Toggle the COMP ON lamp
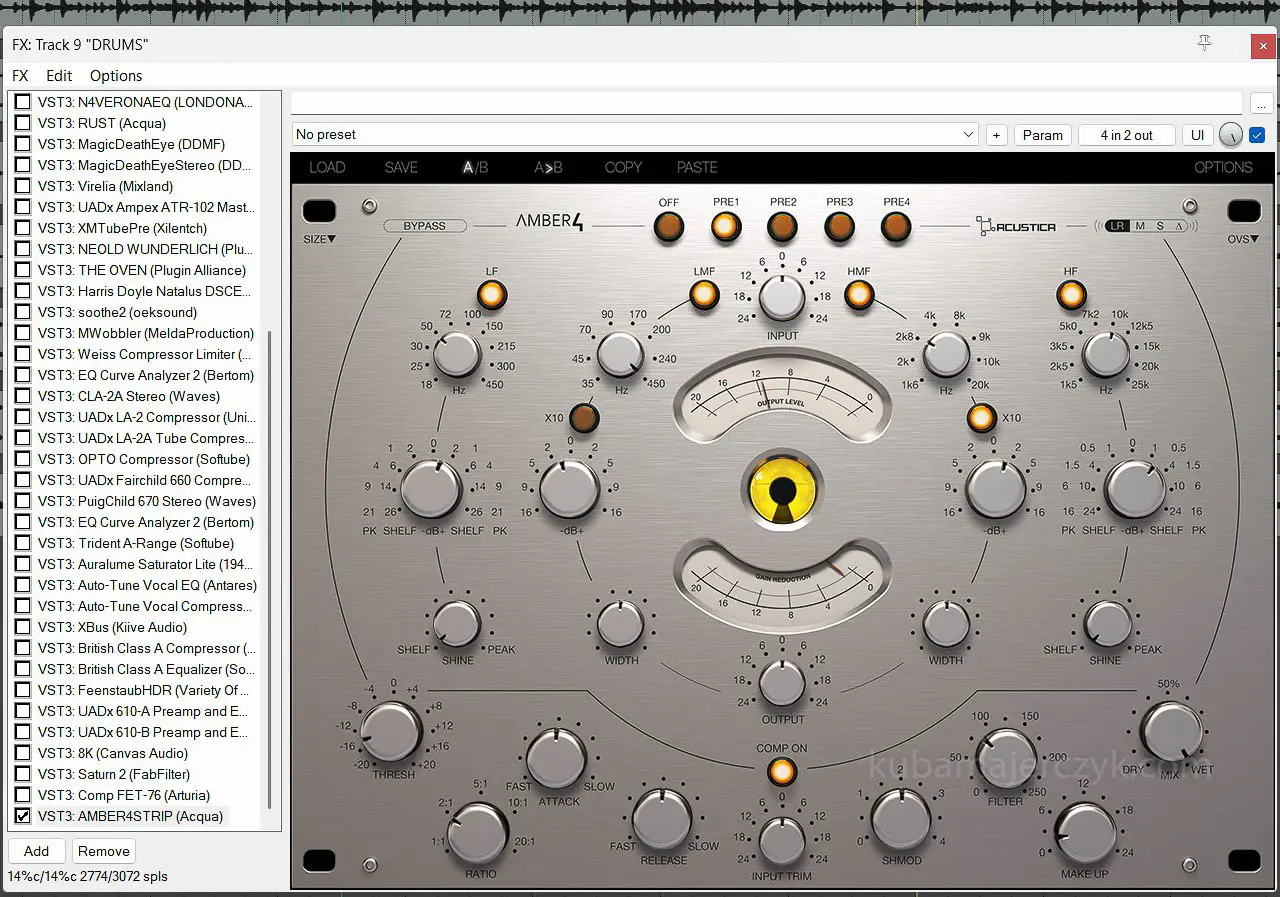The height and width of the screenshot is (897, 1280). click(781, 771)
